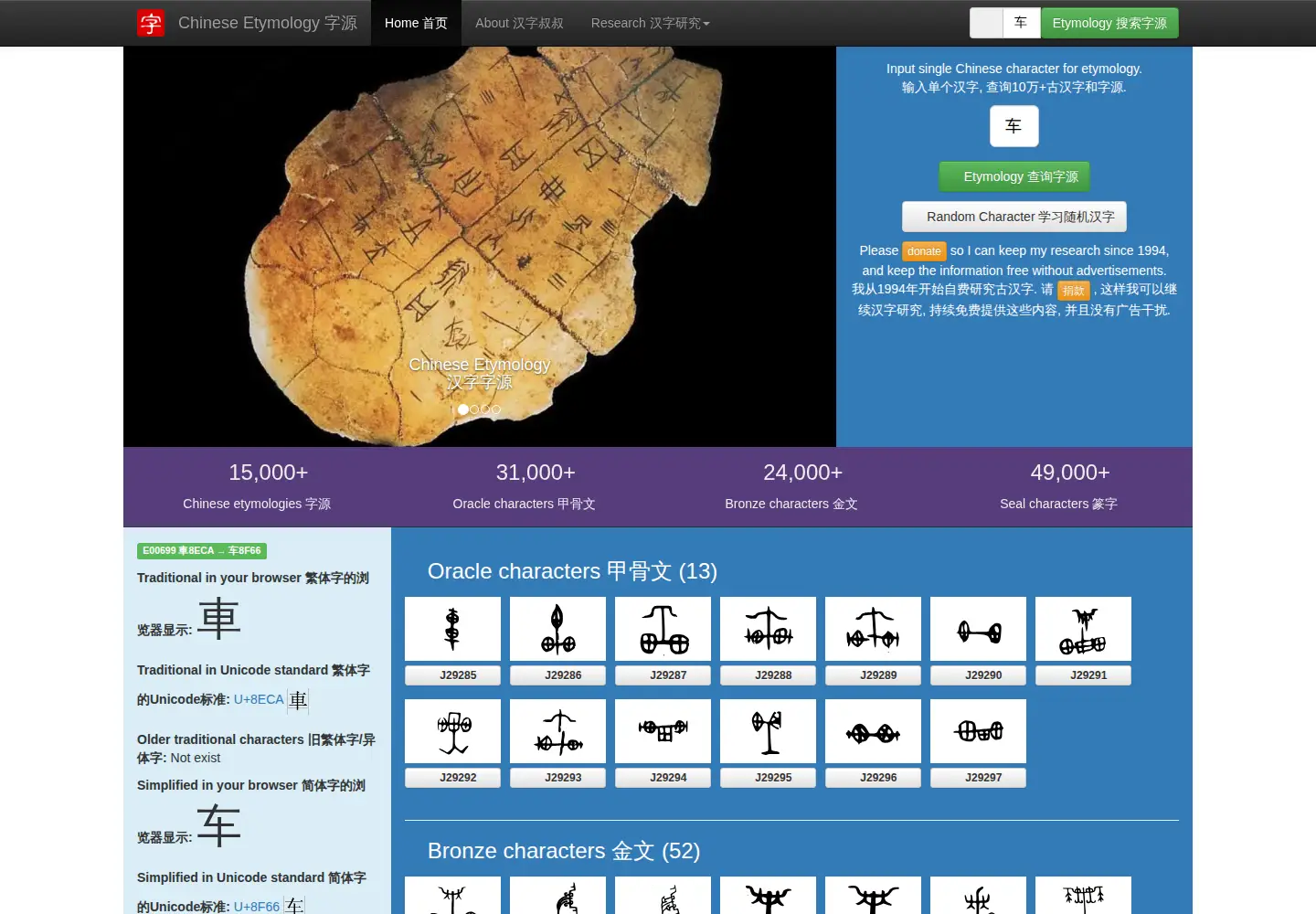Open the U+8F66 Unicode link
Image resolution: width=1316 pixels, height=914 pixels.
pyautogui.click(x=257, y=907)
